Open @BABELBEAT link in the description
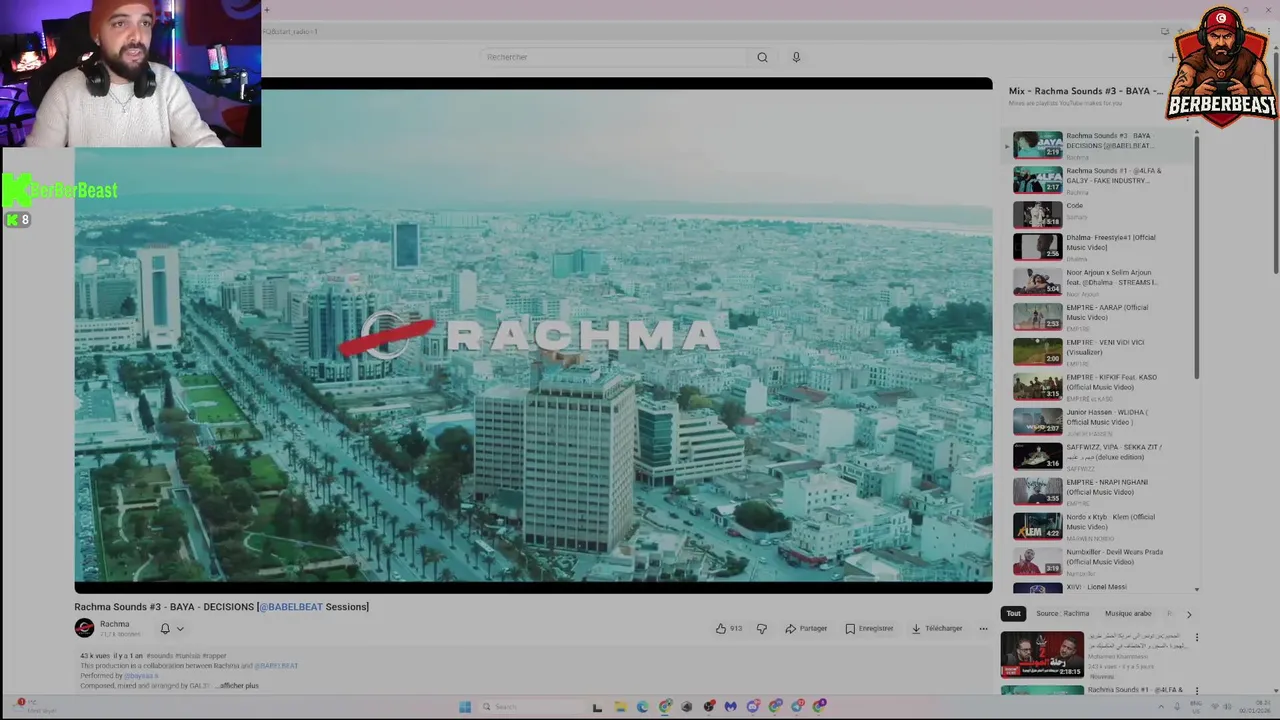 (275, 666)
